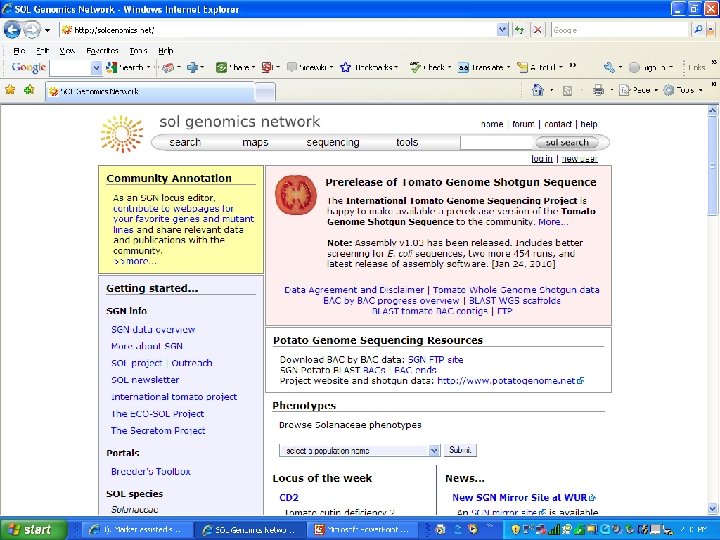Open the SOL newsletter link
Viewport: 720px width, 540px height.
[145, 380]
